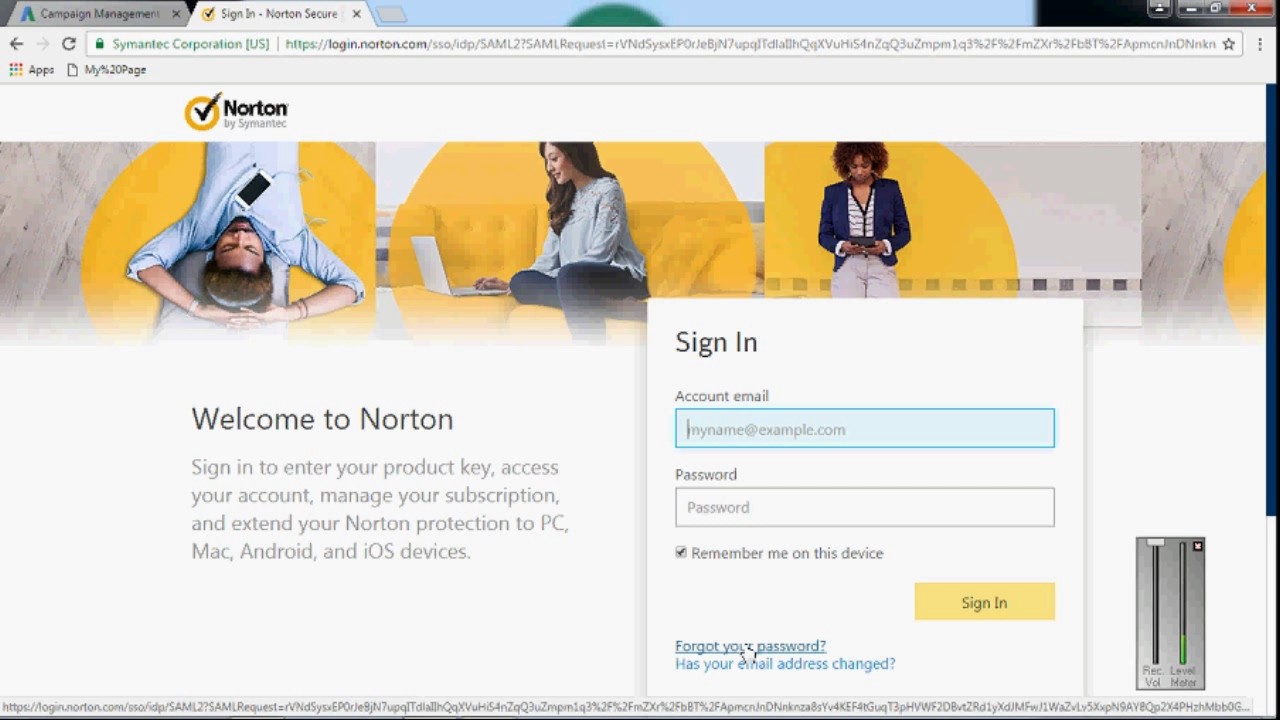Uncheck Remember me on this device
The image size is (1280, 720).
tap(681, 552)
